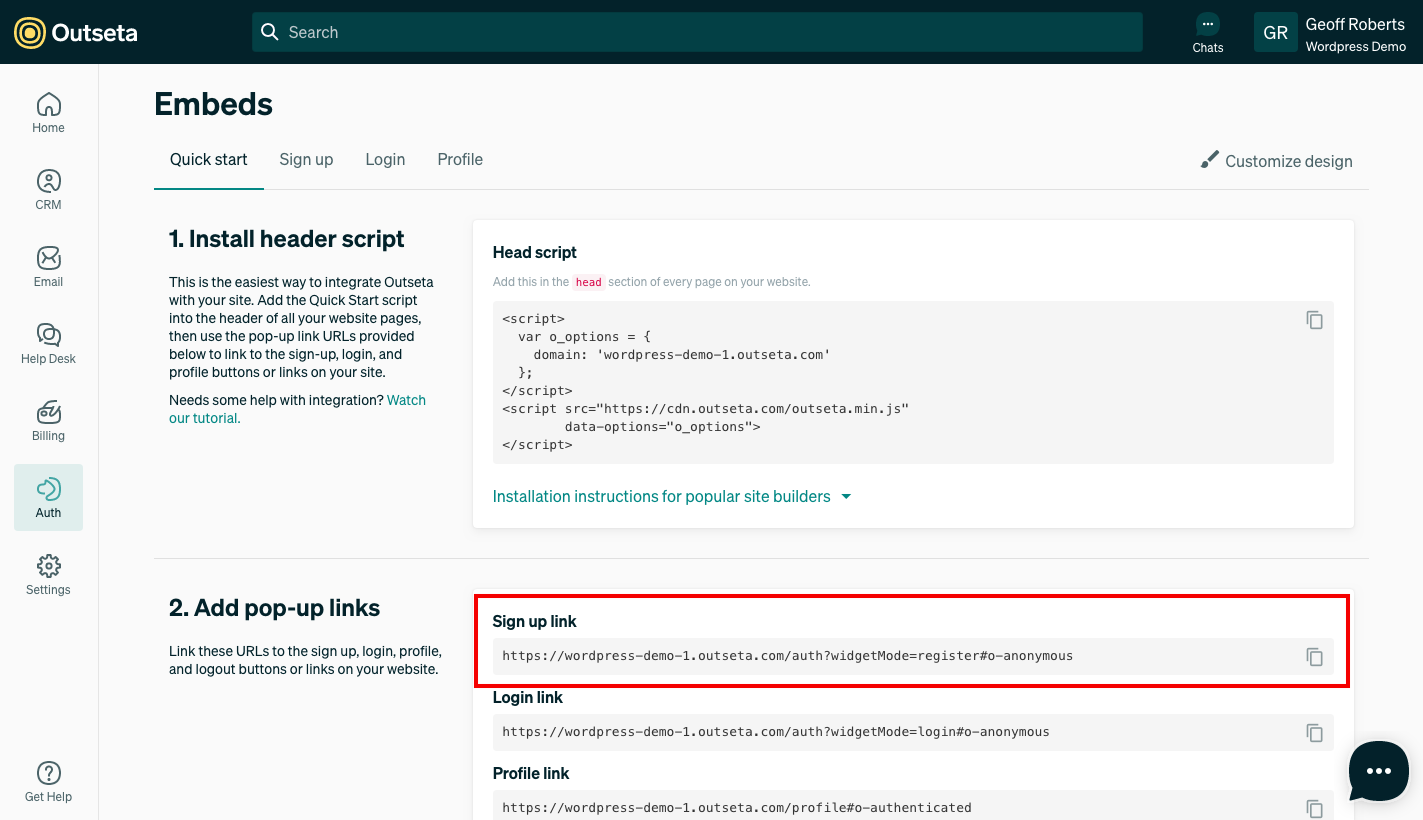
Task: Click the 'Wordpress Demo' account label
Action: tap(1356, 47)
